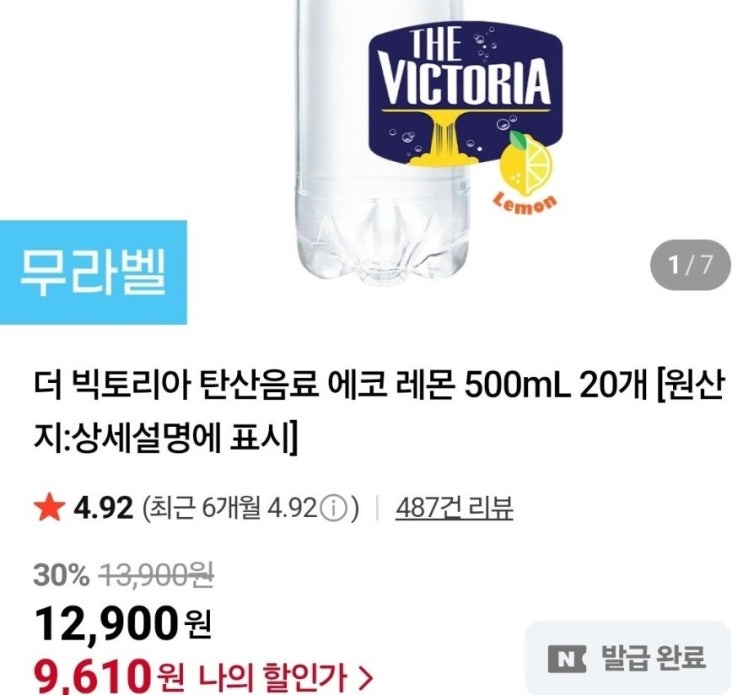Open the rating info circle icon
Viewport: 743px width, 695px height.
[x=334, y=509]
